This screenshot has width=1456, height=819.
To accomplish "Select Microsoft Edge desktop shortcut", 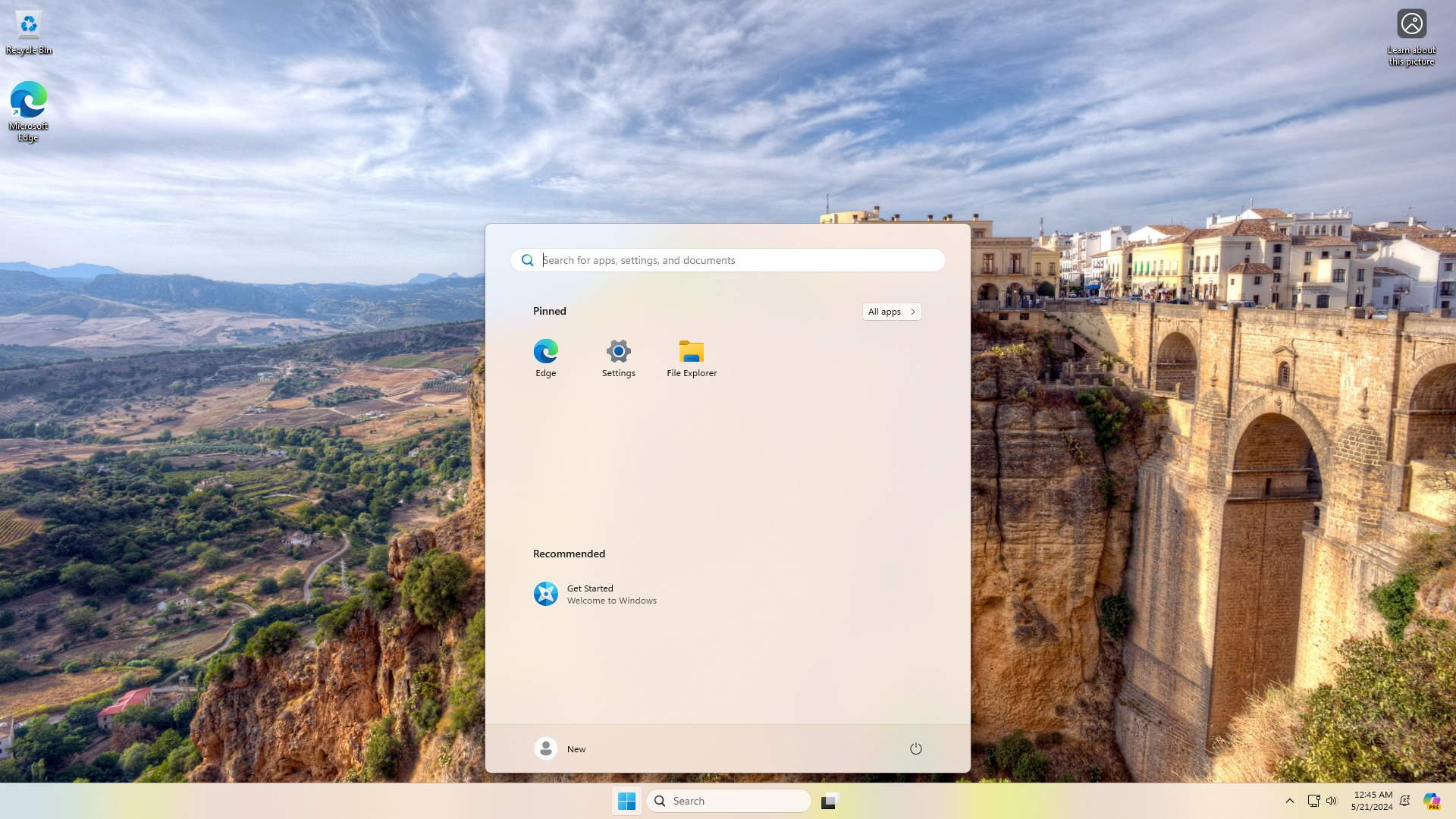I will point(29,110).
